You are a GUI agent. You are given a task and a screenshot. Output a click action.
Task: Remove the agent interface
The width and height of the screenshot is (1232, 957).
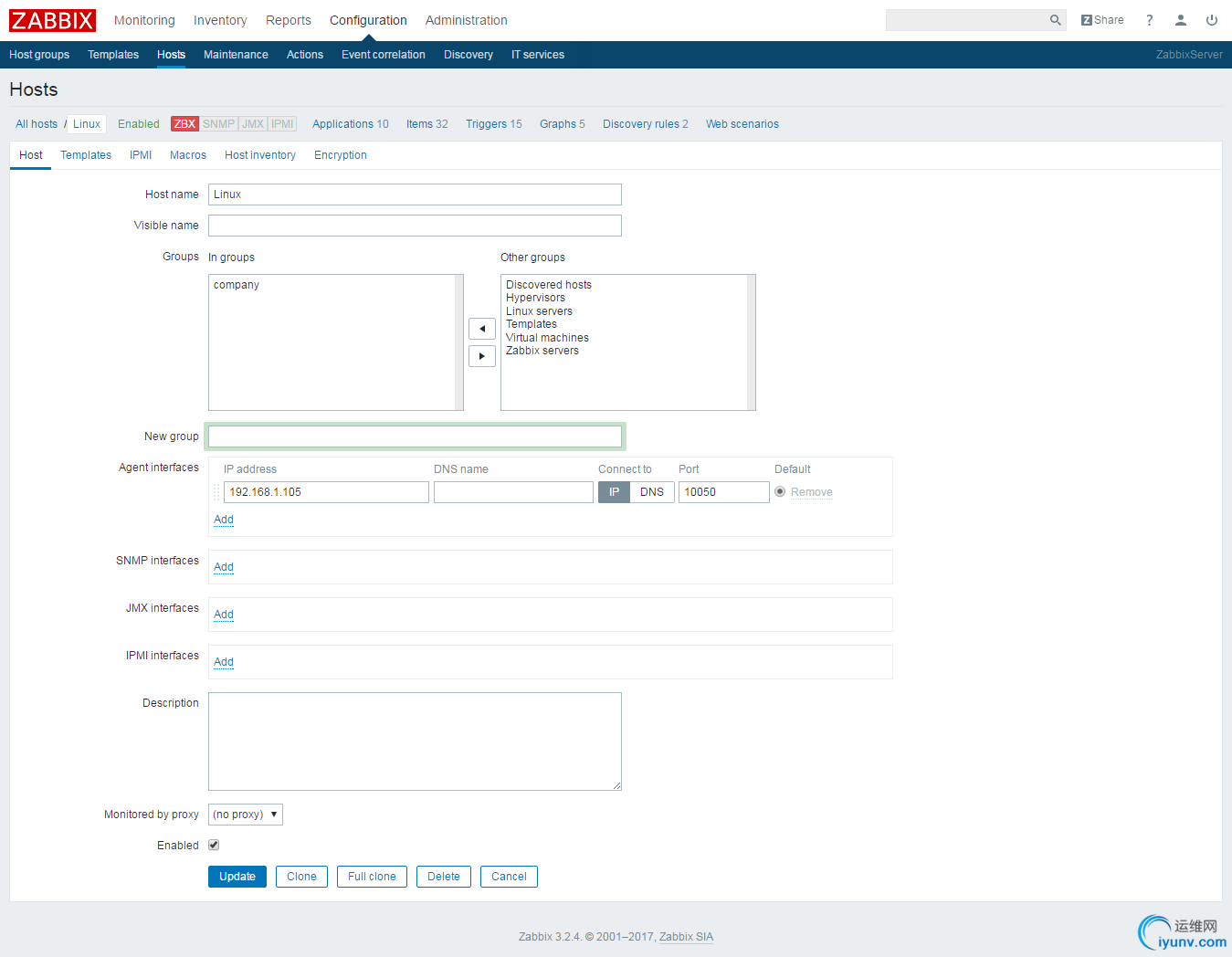pyautogui.click(x=812, y=492)
